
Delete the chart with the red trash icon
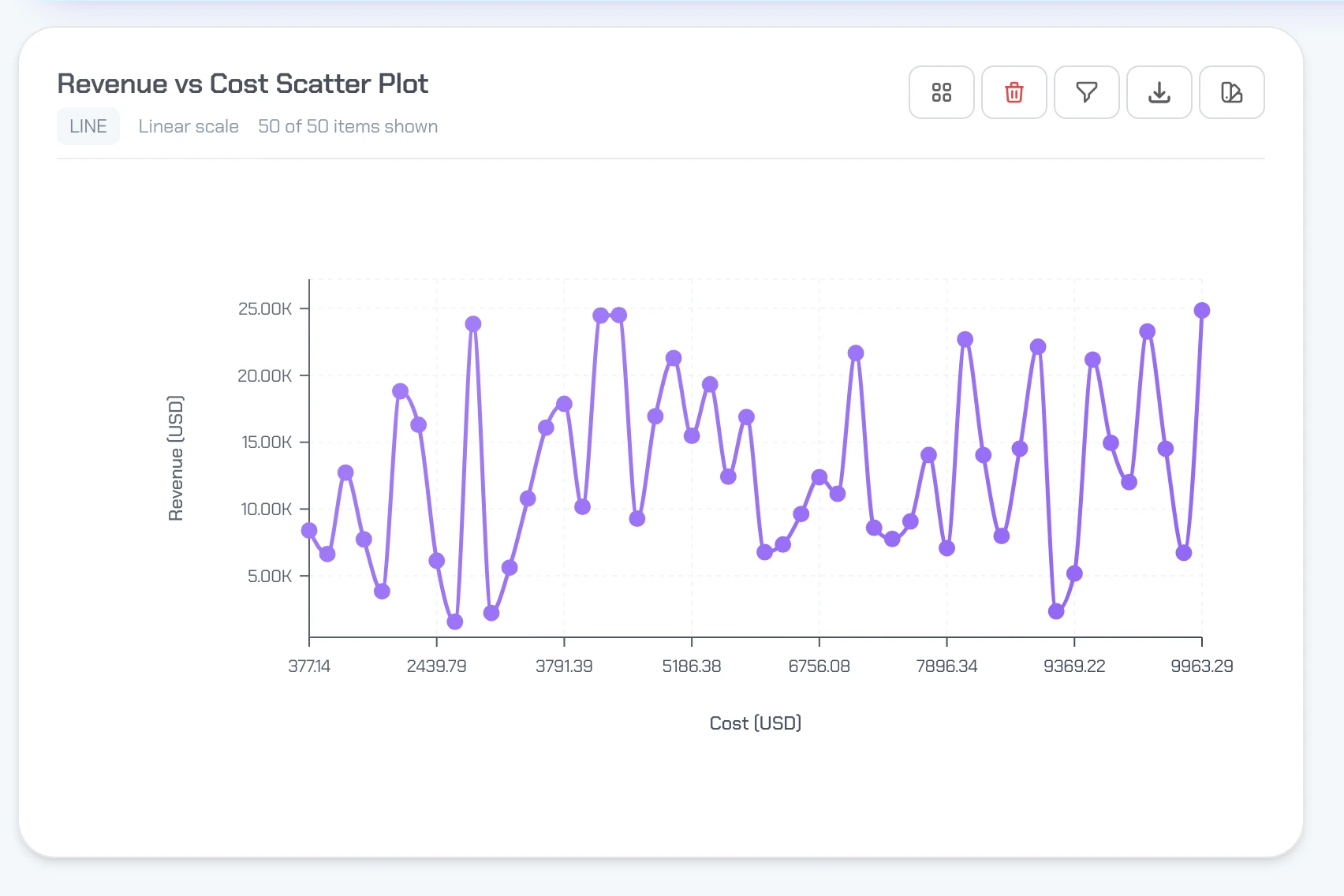[x=1014, y=92]
